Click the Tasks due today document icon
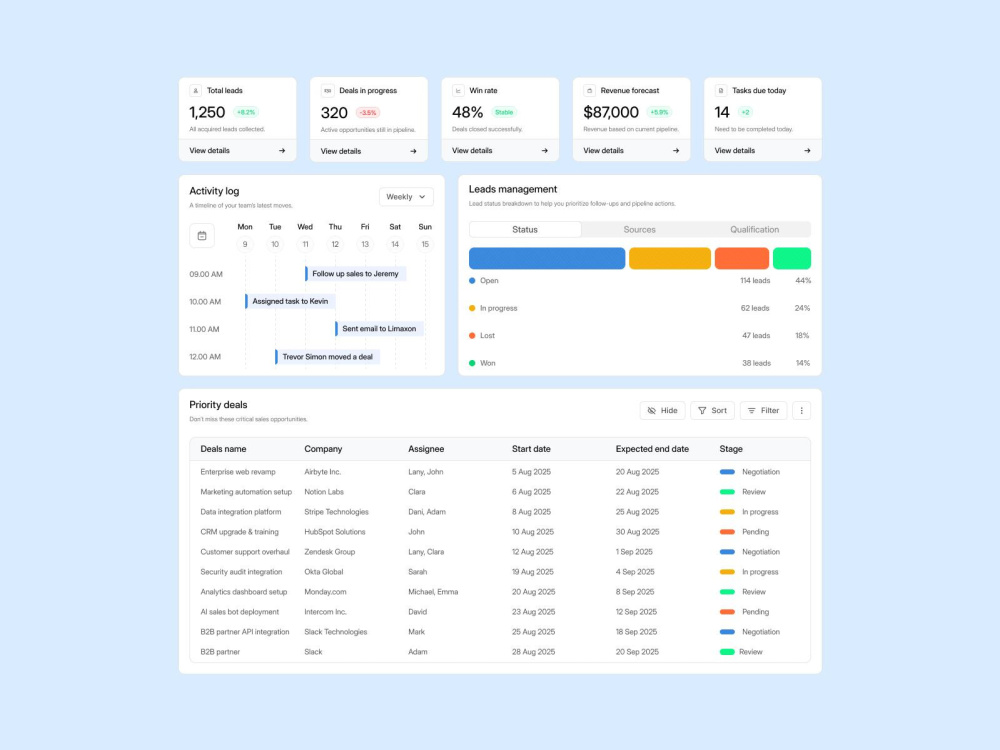The image size is (1000, 750). 721,91
